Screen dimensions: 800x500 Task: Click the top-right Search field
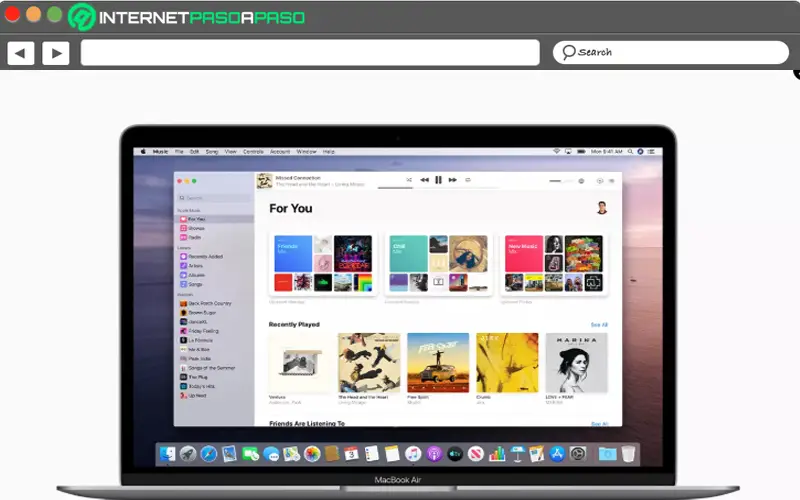(670, 53)
